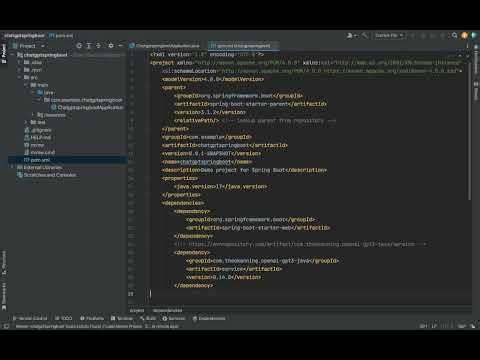
Task: Collapse the java folder arrow
Action: click(x=33, y=92)
